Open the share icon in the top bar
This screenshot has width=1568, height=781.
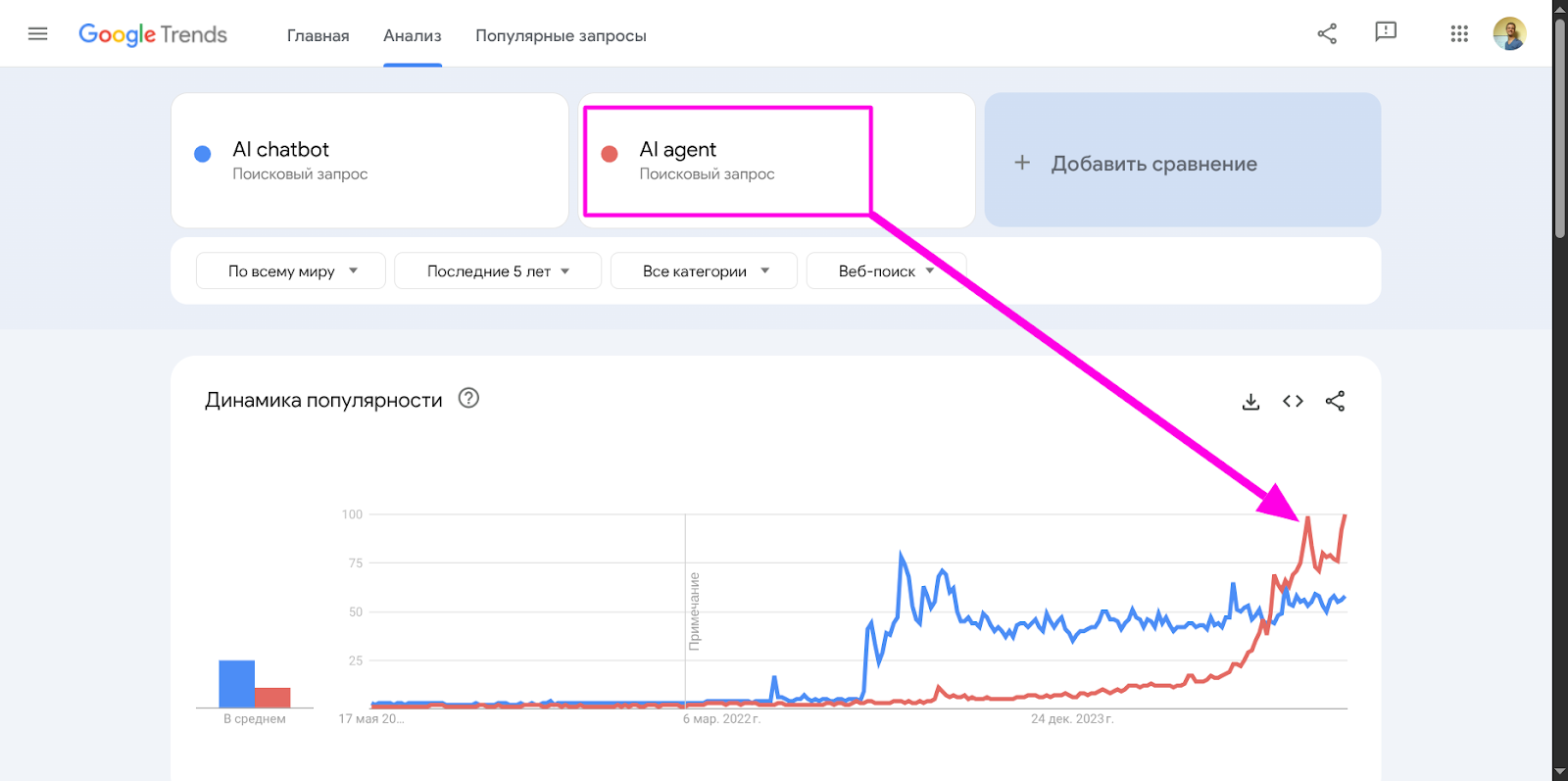coord(1327,32)
